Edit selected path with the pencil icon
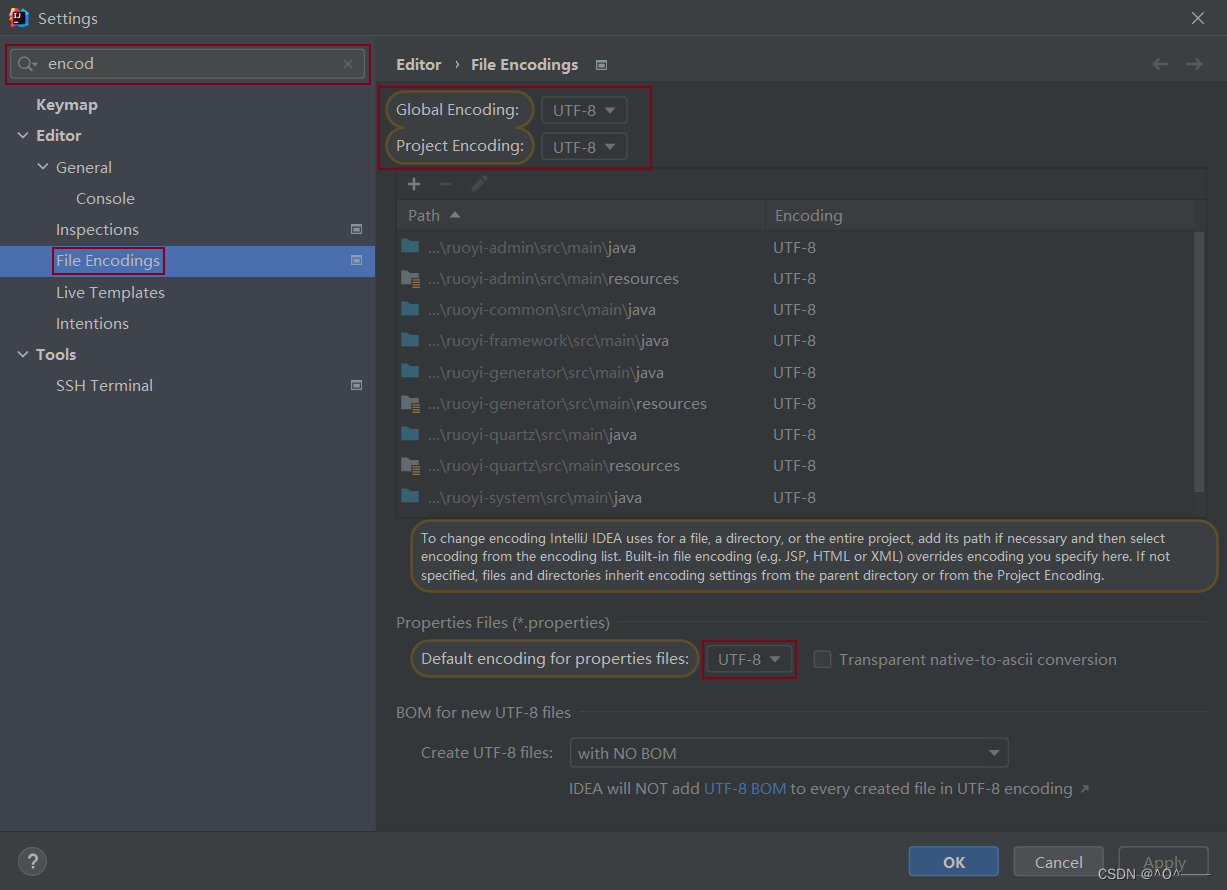The image size is (1227, 890). pos(479,184)
